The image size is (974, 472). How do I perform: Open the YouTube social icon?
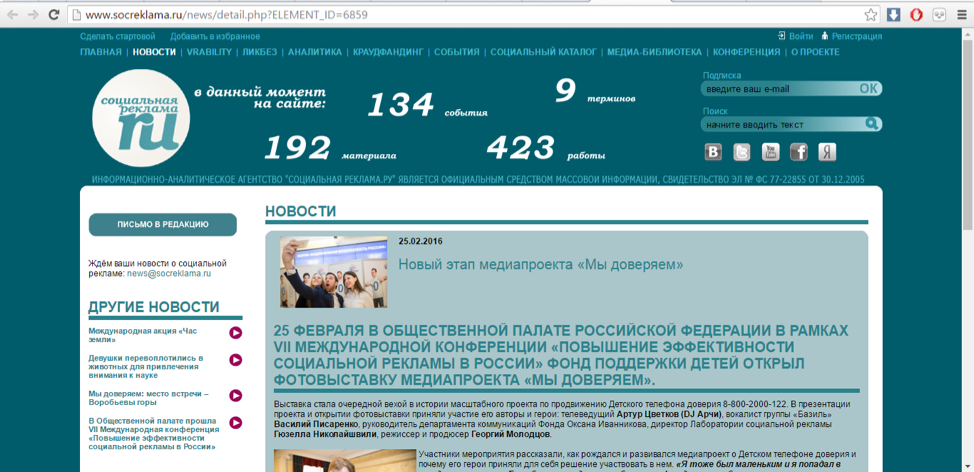click(x=770, y=152)
